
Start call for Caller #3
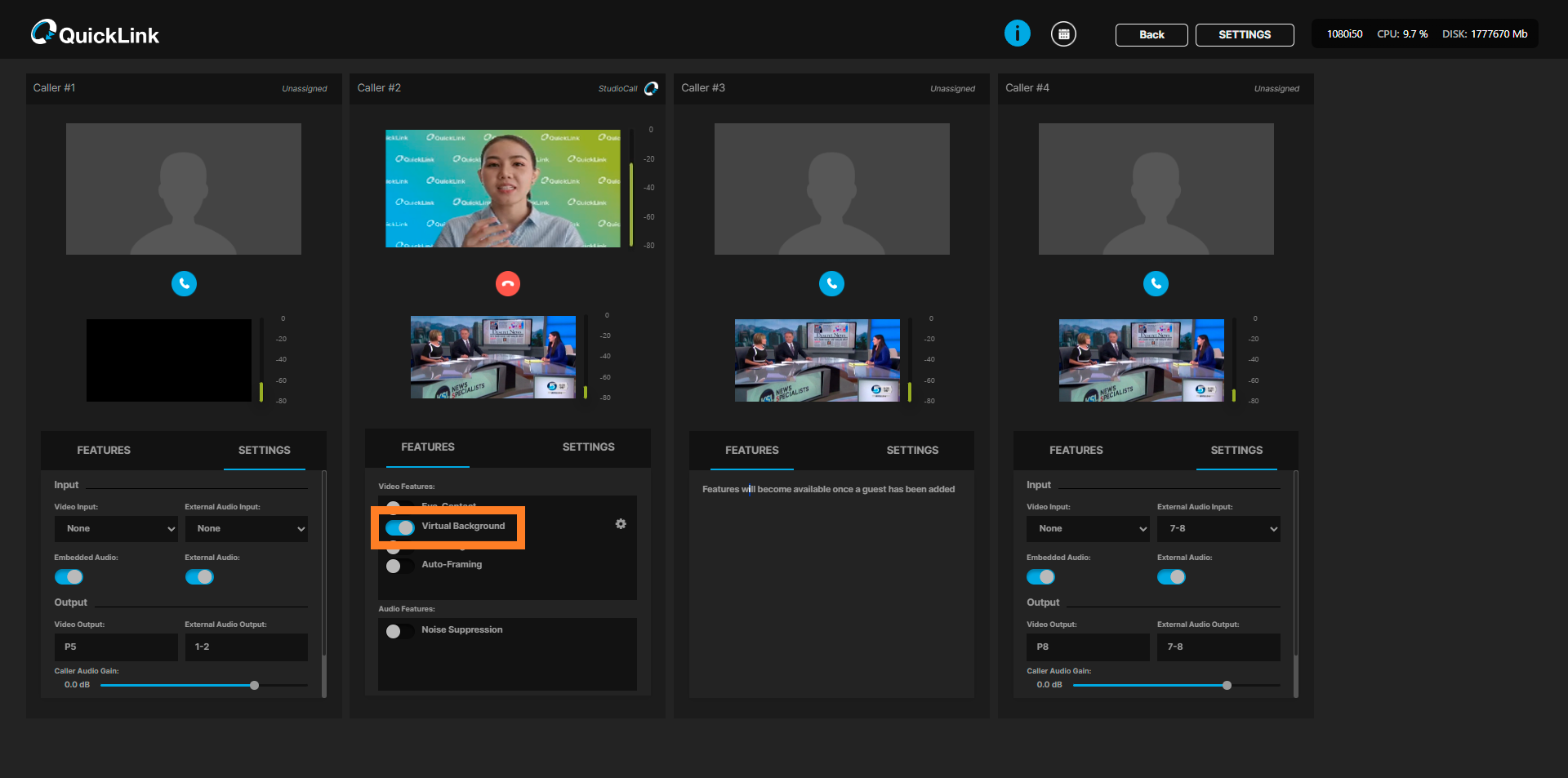(x=831, y=283)
